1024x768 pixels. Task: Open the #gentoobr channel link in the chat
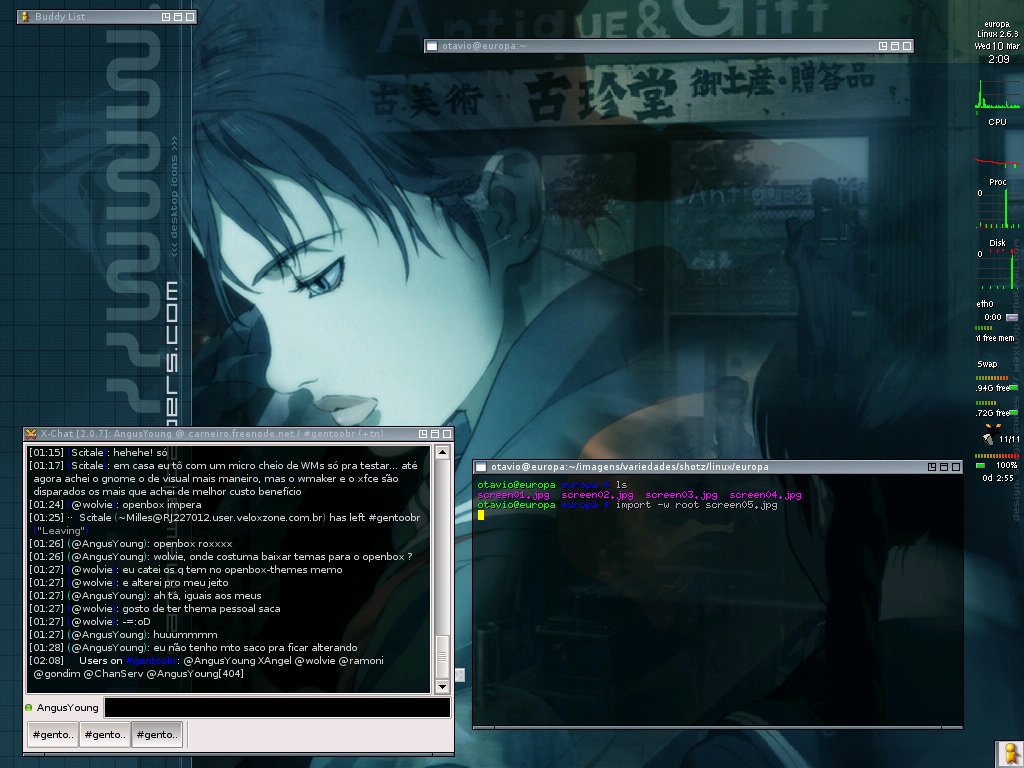152,661
